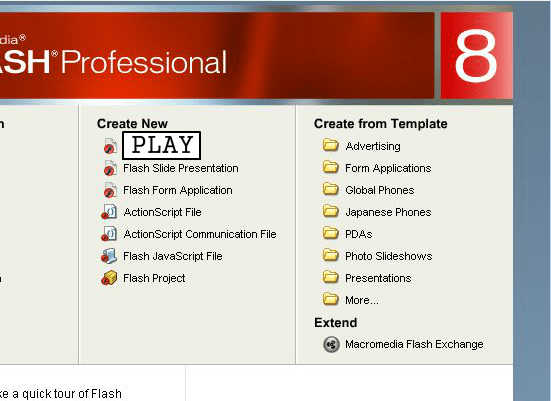Click the Japanese Phones folder icon
The image size is (551, 401).
tap(331, 211)
